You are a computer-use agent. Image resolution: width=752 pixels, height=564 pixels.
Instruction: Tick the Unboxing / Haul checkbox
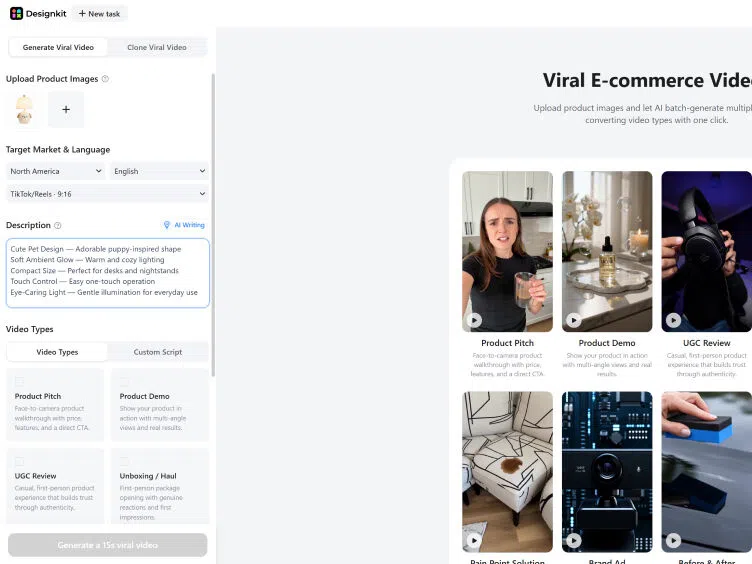tap(124, 461)
